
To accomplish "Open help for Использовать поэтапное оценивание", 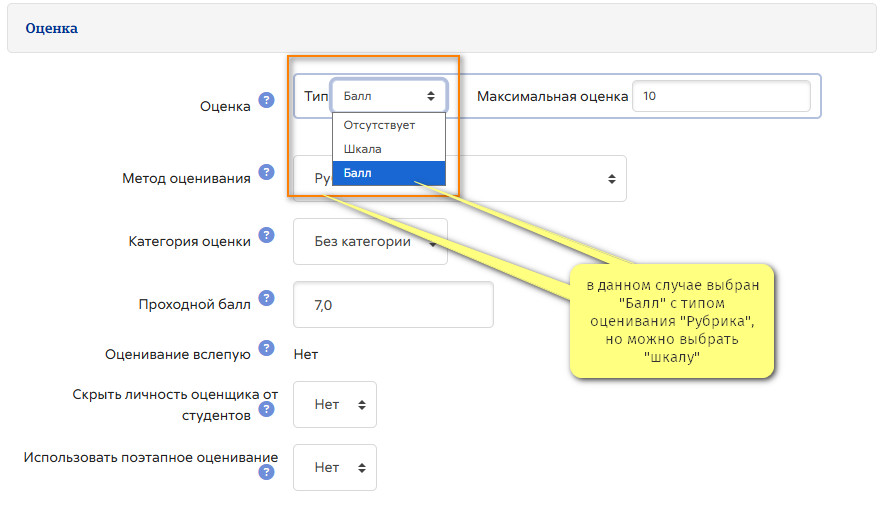I will (266, 472).
